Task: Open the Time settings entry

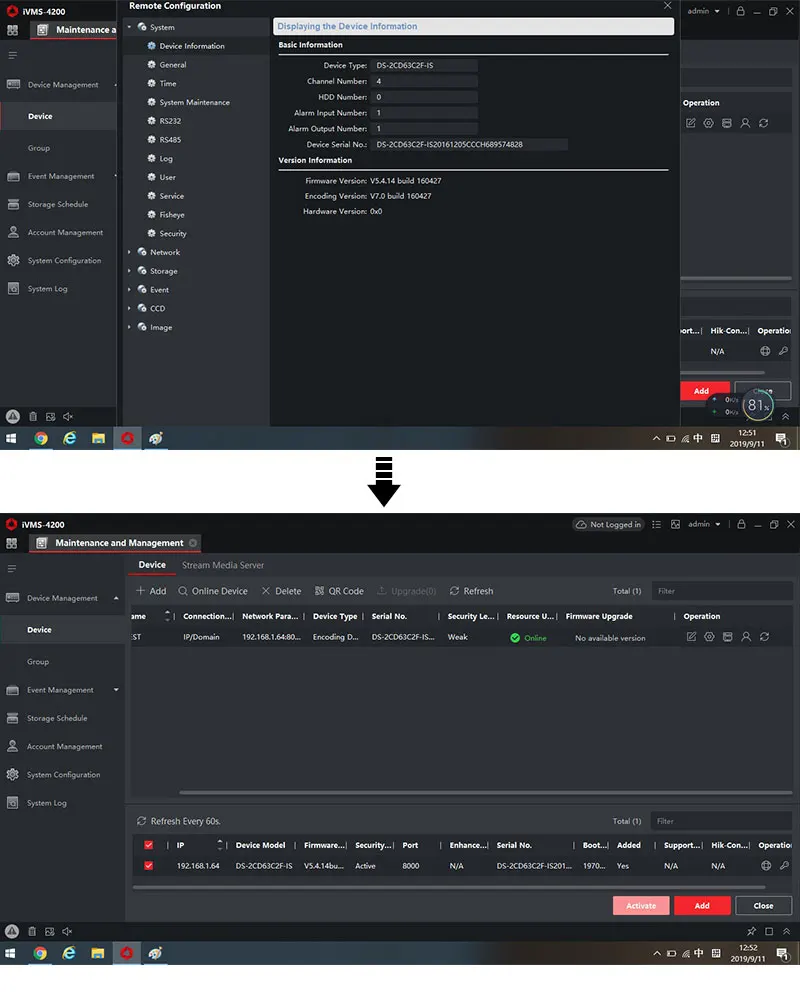Action: [168, 83]
